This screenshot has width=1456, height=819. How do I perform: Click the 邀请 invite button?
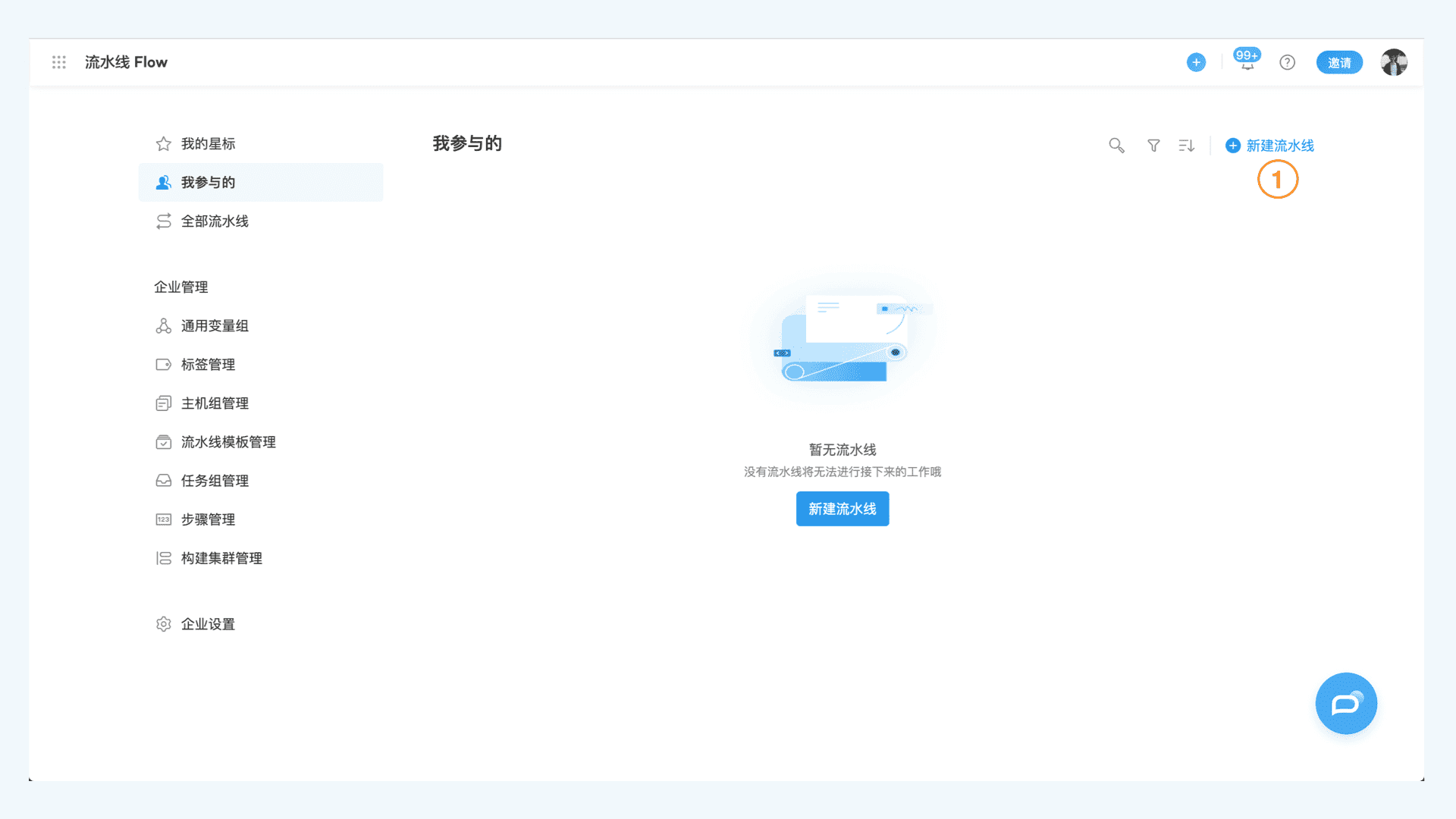pyautogui.click(x=1339, y=62)
